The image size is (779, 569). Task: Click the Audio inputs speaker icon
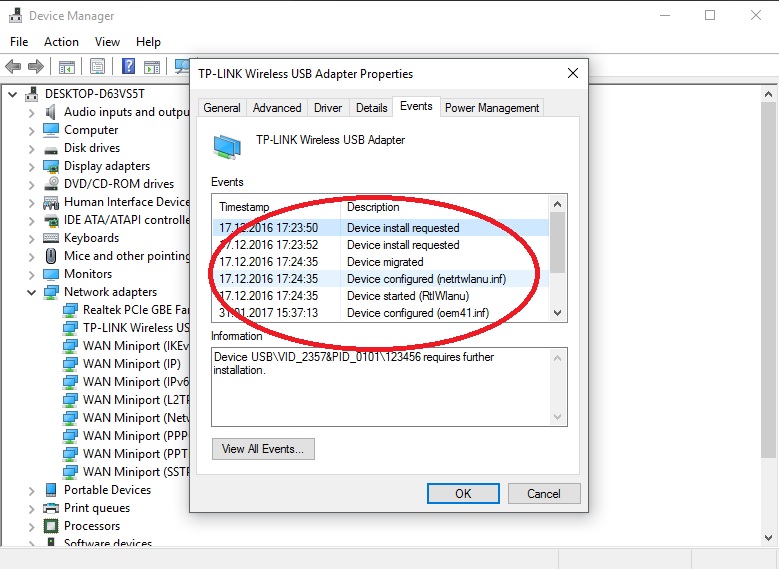(51, 112)
